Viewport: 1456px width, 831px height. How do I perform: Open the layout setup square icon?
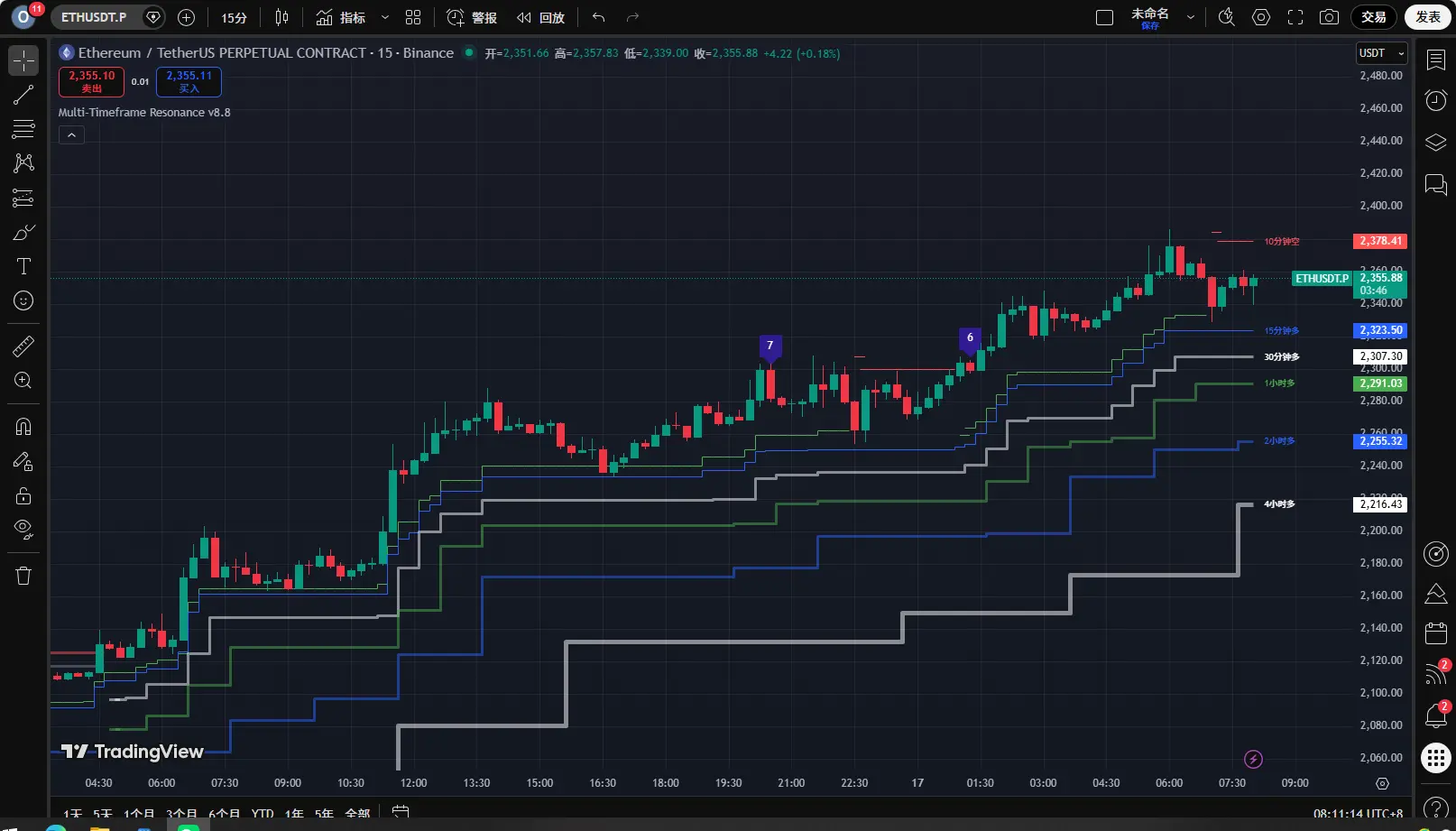(1104, 17)
